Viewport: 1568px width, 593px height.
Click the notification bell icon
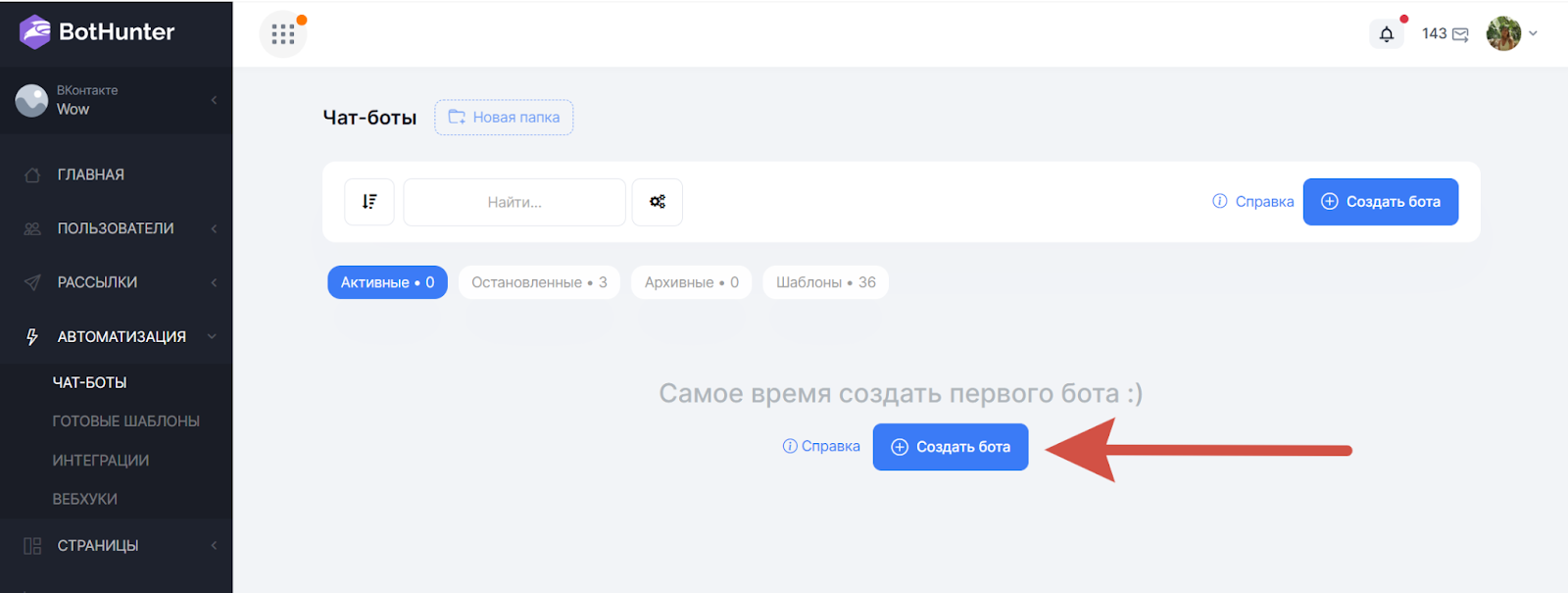pyautogui.click(x=1386, y=34)
